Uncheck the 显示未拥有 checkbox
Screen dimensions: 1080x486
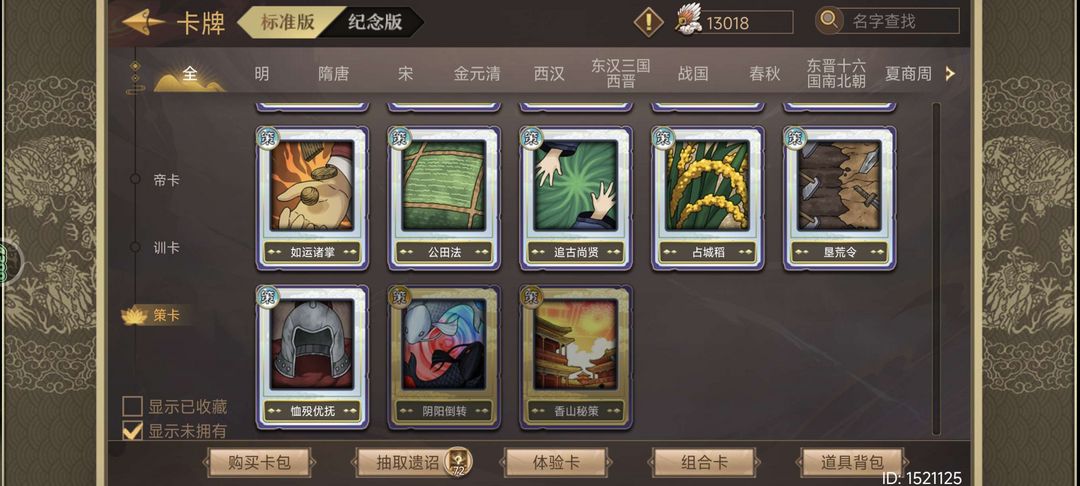(132, 431)
